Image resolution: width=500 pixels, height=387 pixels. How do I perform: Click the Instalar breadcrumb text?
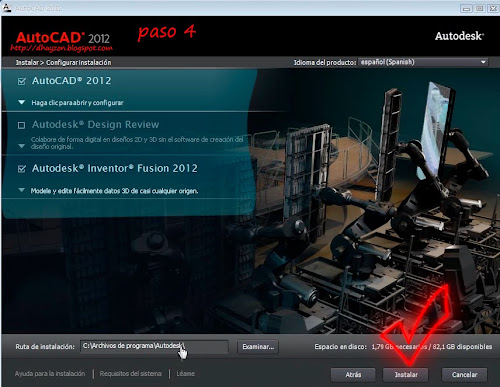pos(27,62)
